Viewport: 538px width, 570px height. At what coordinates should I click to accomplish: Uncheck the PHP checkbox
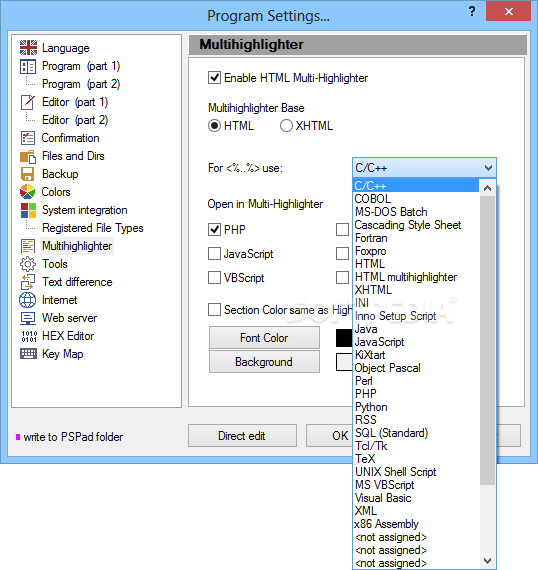tap(214, 230)
